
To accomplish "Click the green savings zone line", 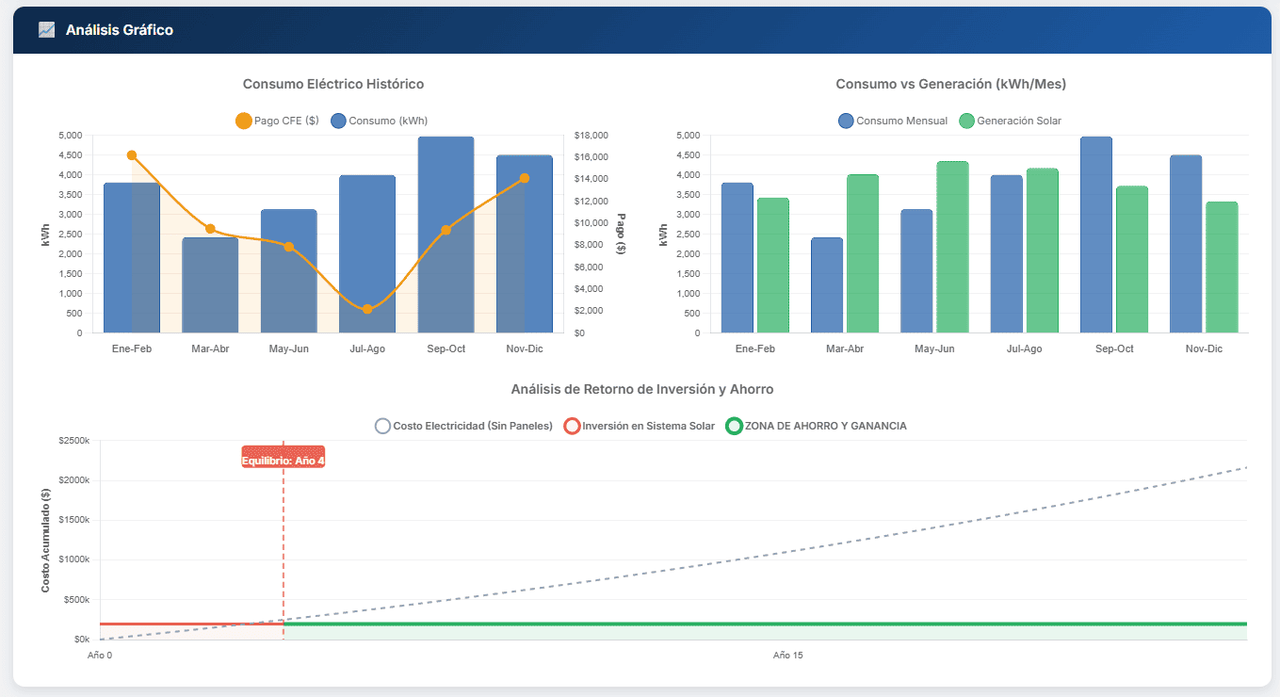I will (765, 624).
